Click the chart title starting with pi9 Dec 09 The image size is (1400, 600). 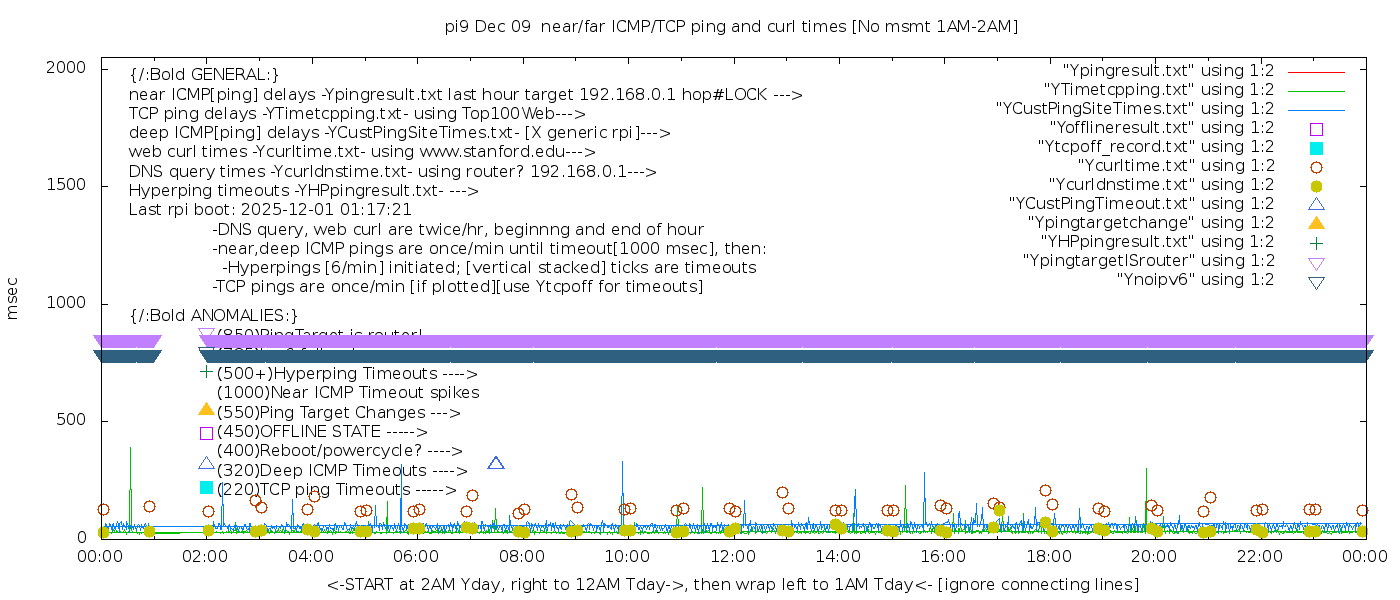tap(731, 27)
